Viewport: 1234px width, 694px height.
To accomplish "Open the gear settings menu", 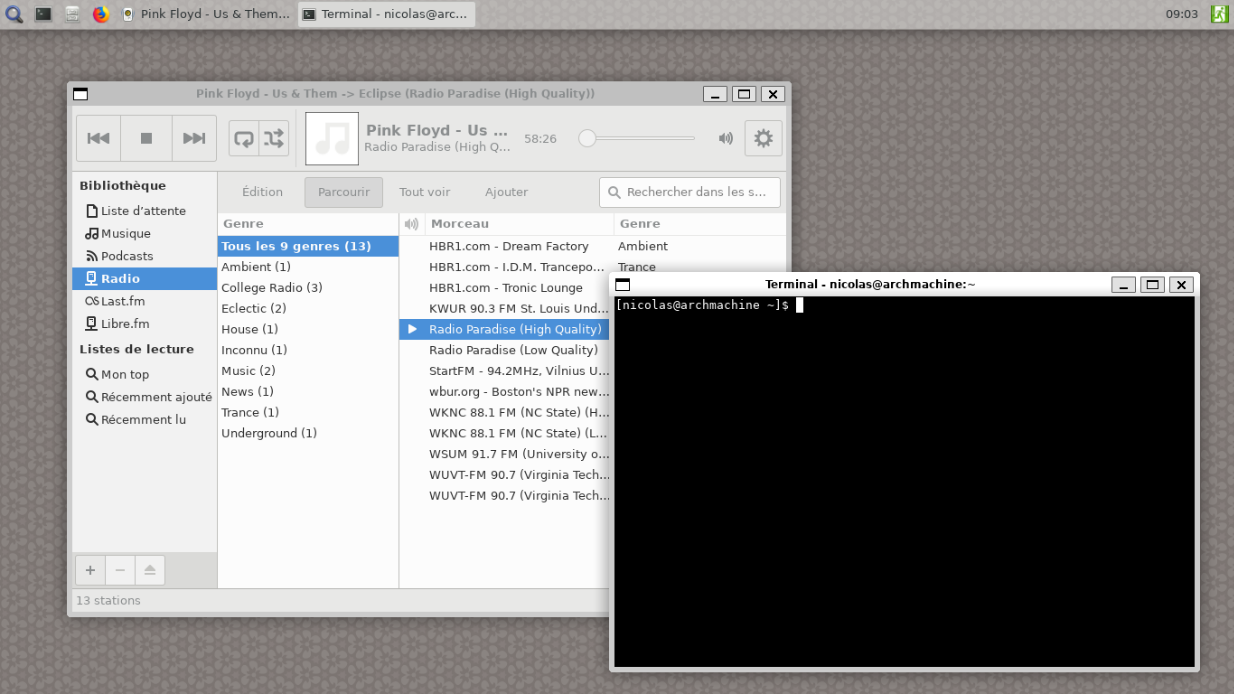I will [x=763, y=139].
